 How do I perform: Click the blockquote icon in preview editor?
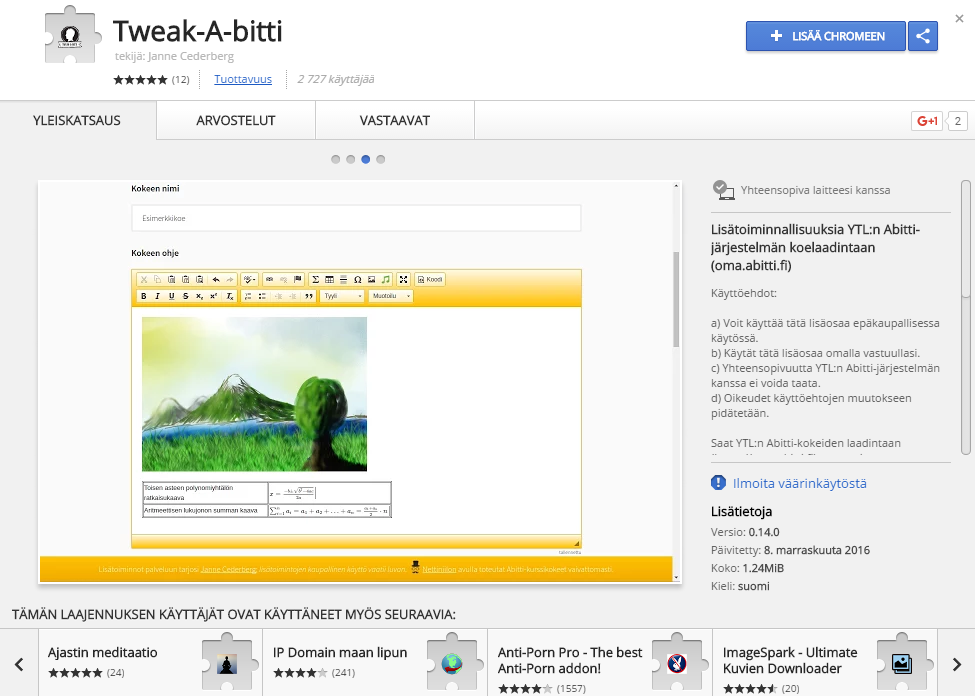pyautogui.click(x=309, y=296)
